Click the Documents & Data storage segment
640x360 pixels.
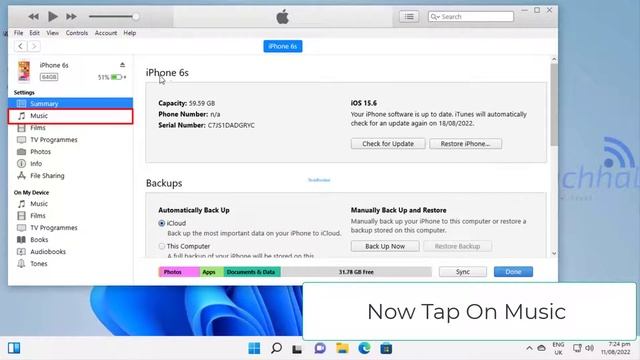[x=252, y=272]
